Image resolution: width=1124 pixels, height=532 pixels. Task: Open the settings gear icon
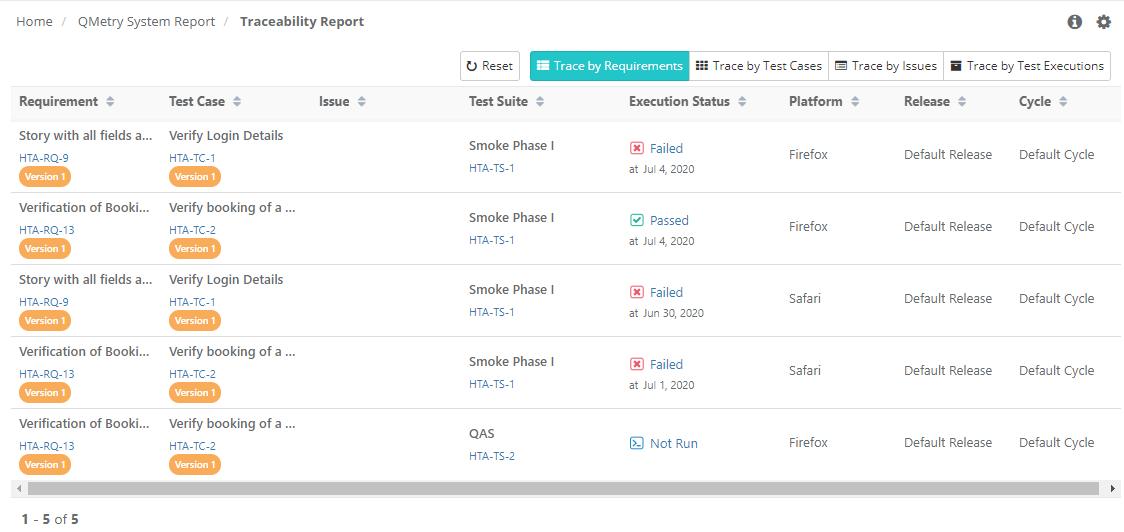[1103, 22]
